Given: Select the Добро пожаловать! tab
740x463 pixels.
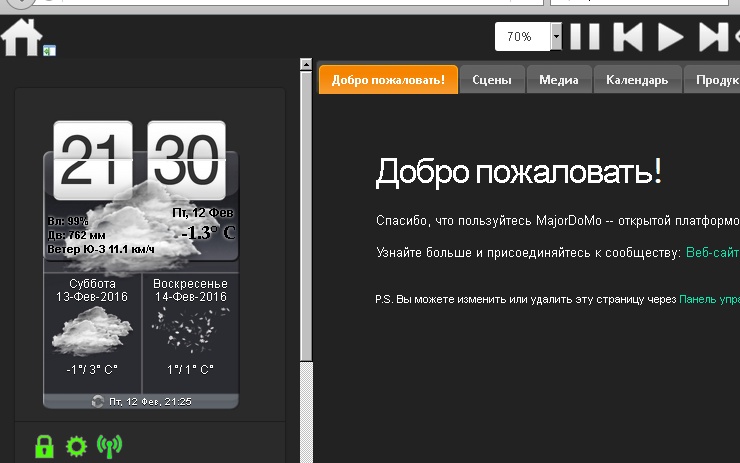Looking at the screenshot, I should point(388,80).
